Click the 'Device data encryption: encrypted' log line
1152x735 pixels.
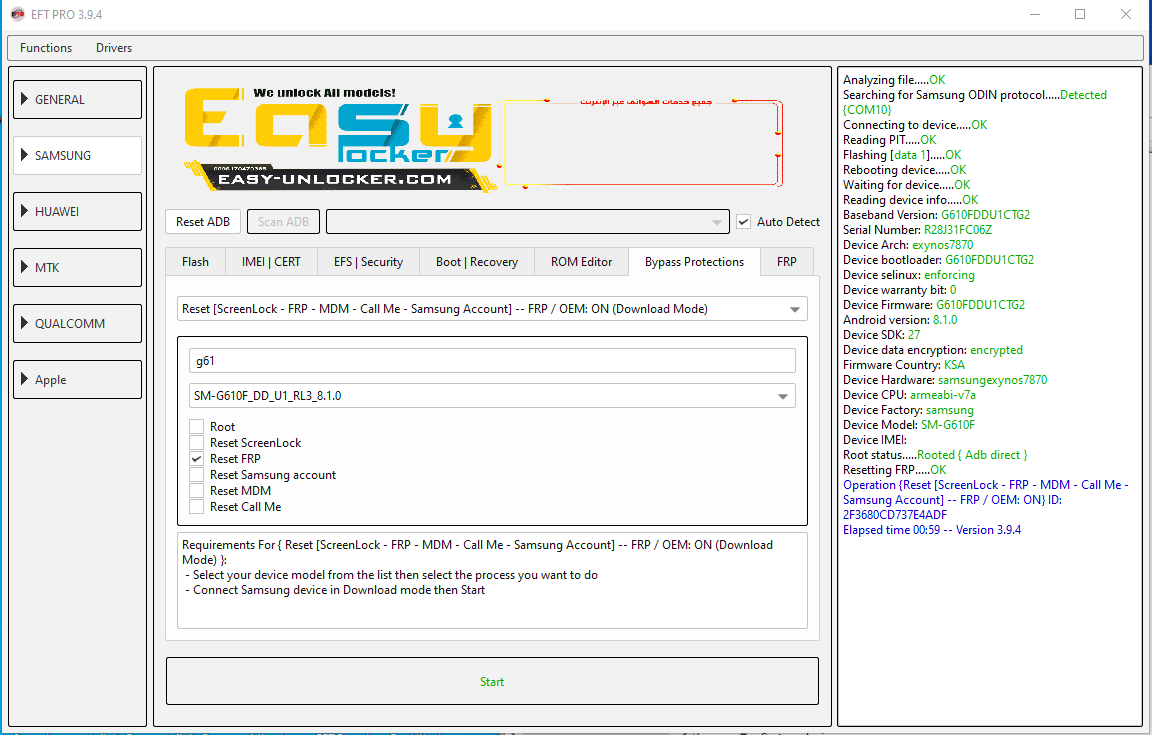[x=932, y=350]
